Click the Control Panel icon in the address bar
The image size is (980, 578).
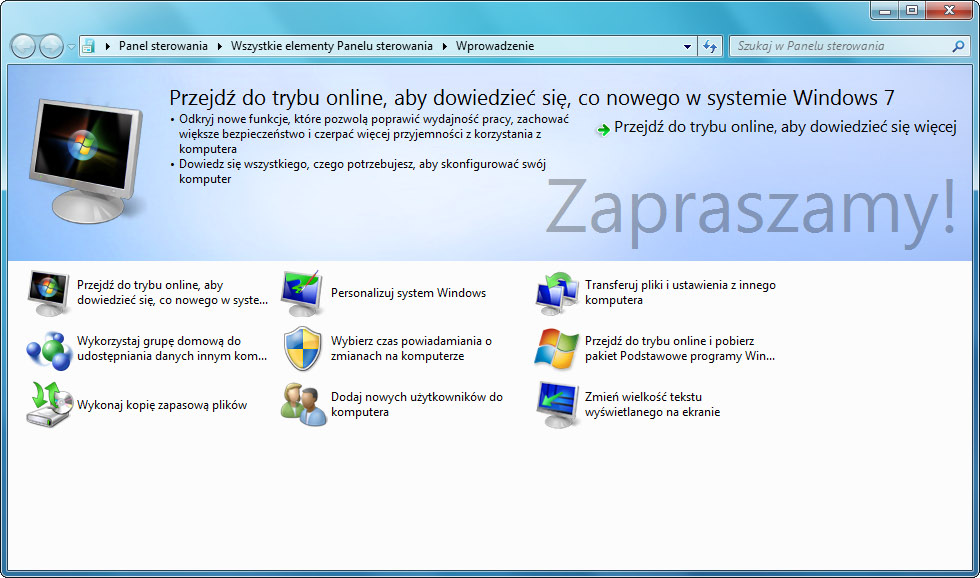pos(89,46)
